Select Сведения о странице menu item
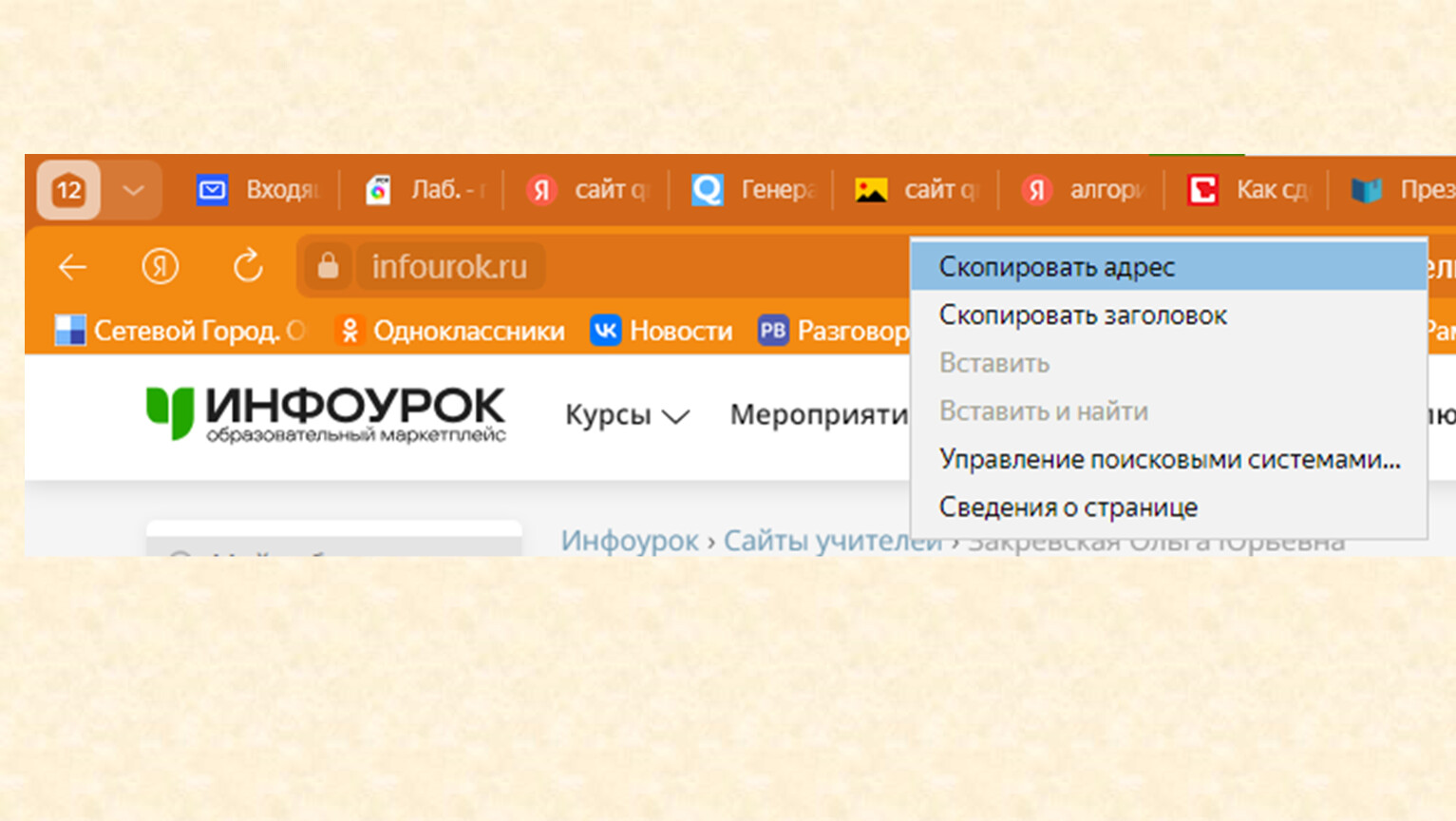Screen dimensions: 1456x821 point(1068,507)
